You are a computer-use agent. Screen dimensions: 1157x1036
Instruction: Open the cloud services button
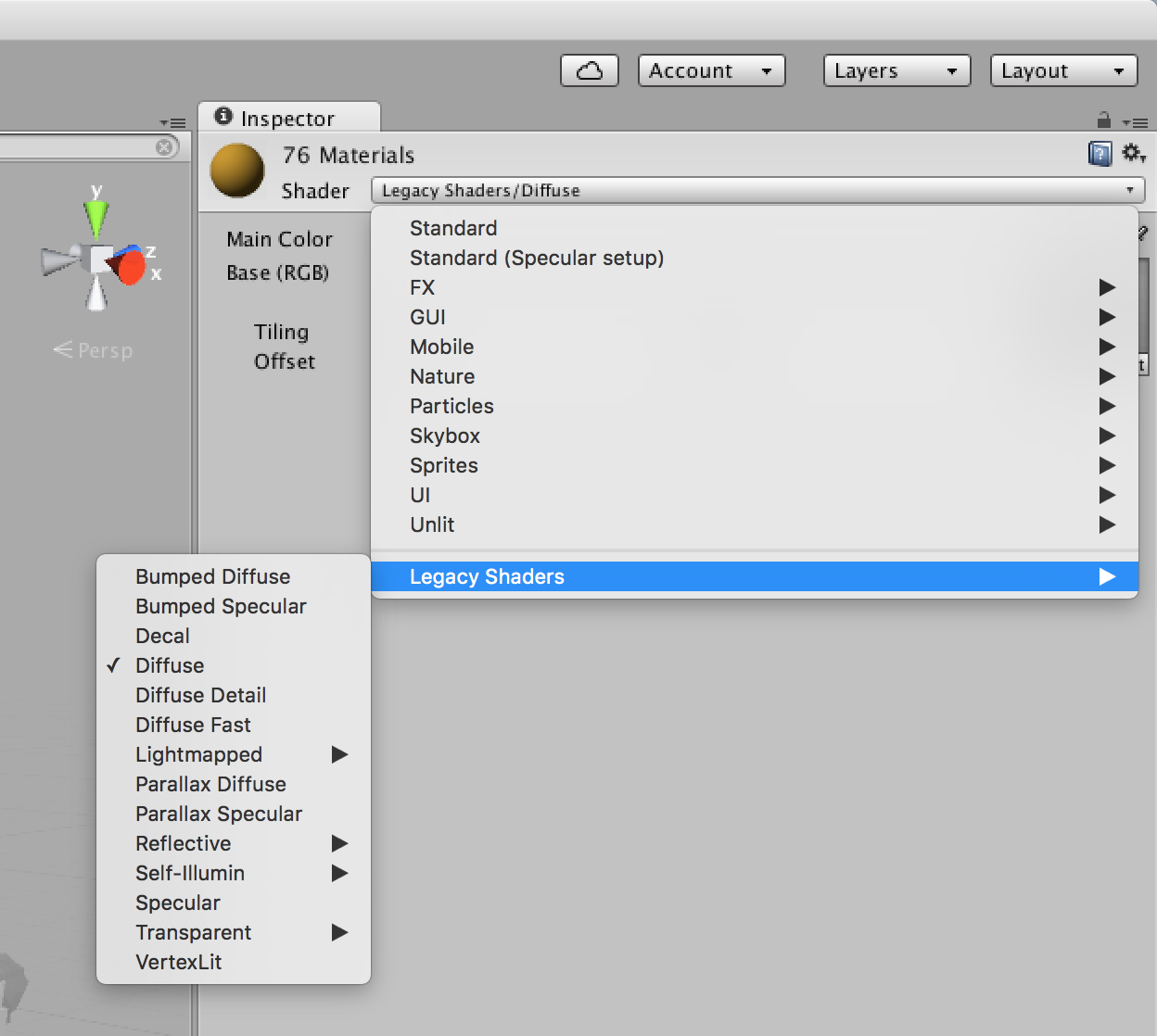tap(590, 70)
